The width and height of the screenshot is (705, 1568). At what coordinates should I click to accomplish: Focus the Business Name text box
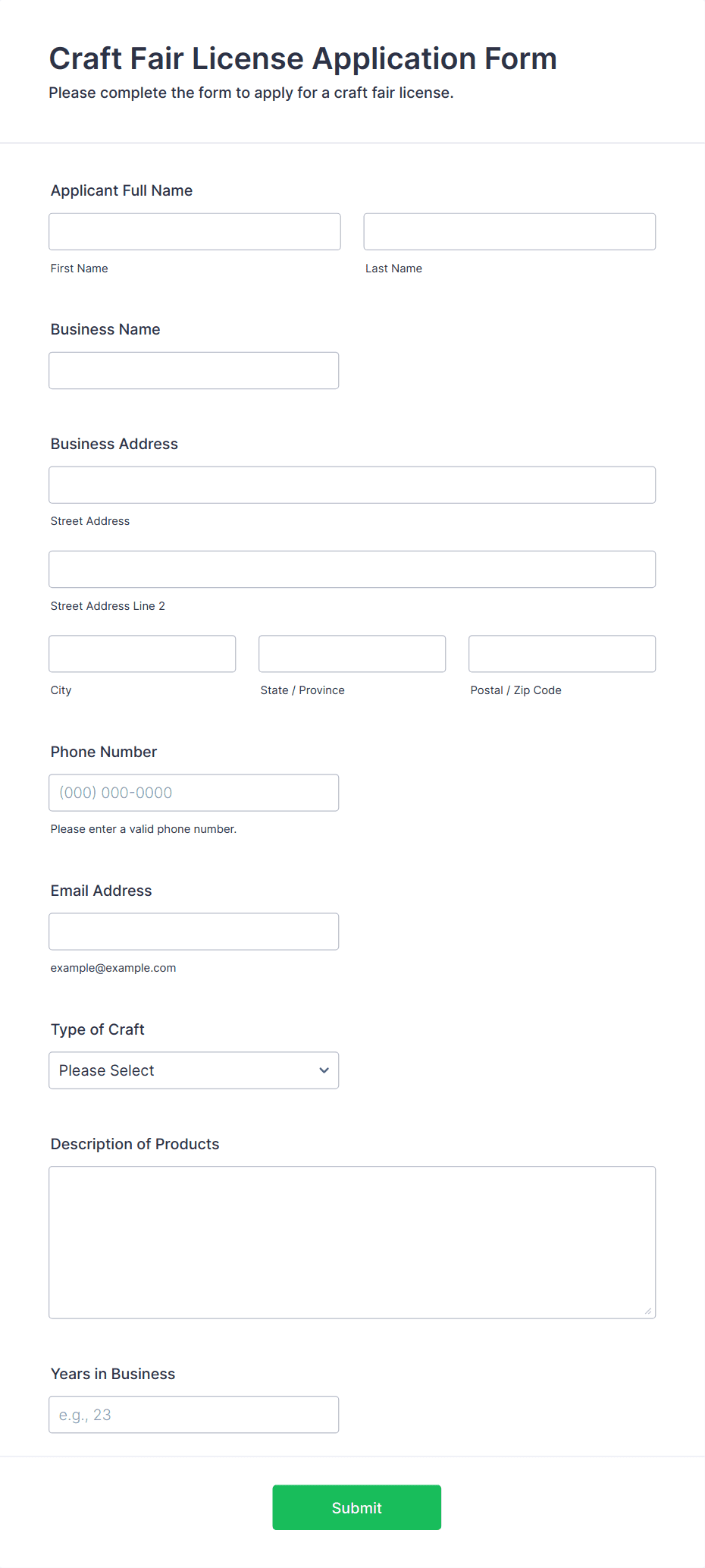tap(194, 370)
